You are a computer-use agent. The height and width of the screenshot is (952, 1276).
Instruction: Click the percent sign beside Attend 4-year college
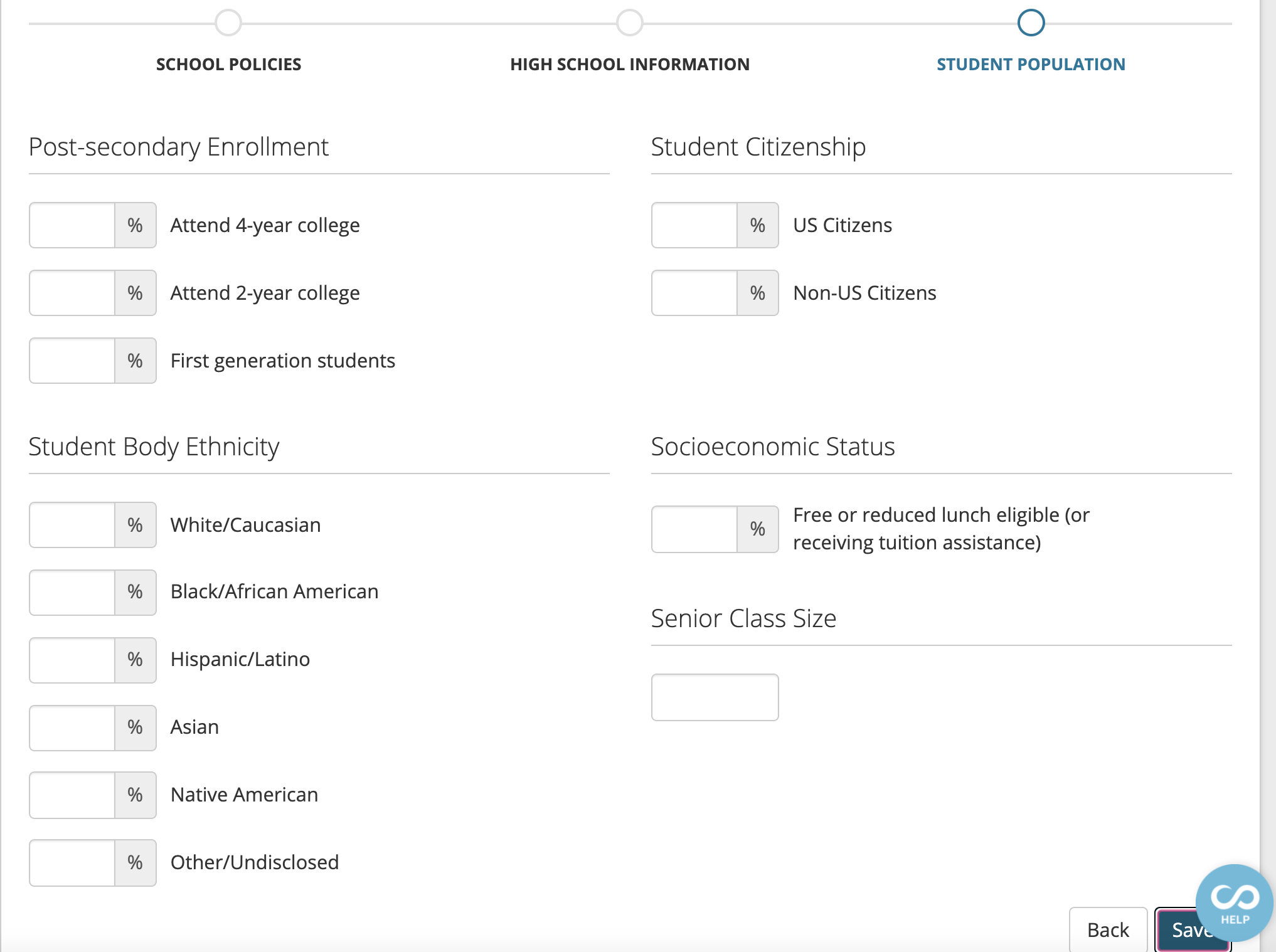click(x=136, y=225)
